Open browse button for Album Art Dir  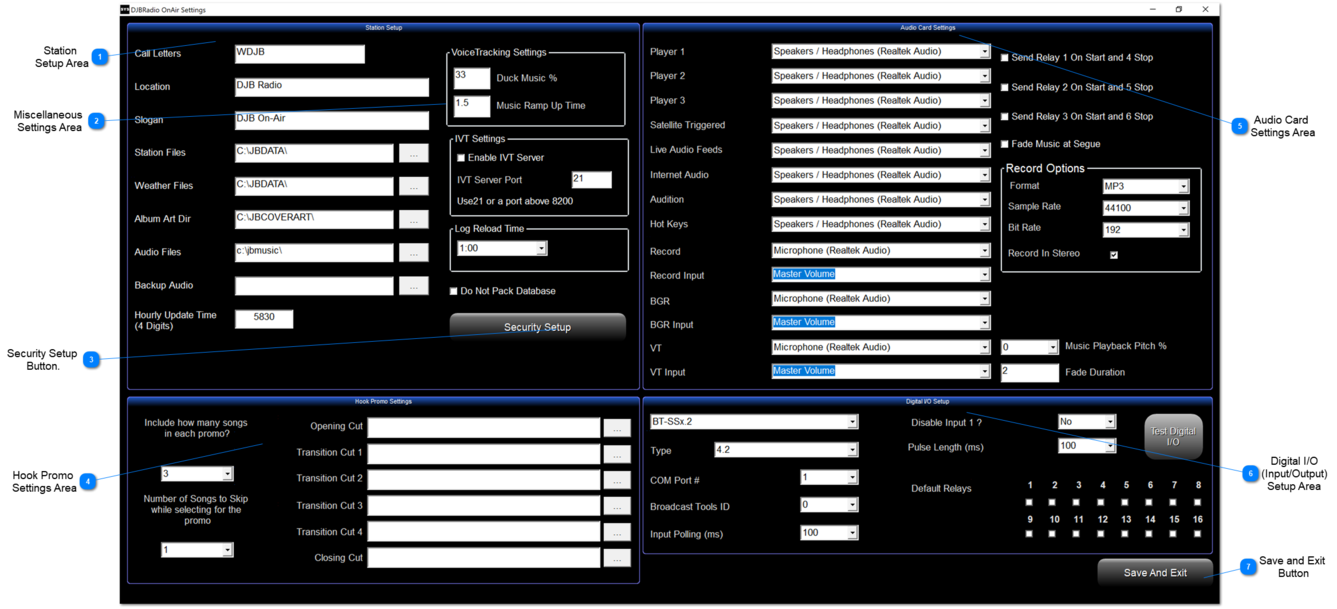[x=413, y=219]
